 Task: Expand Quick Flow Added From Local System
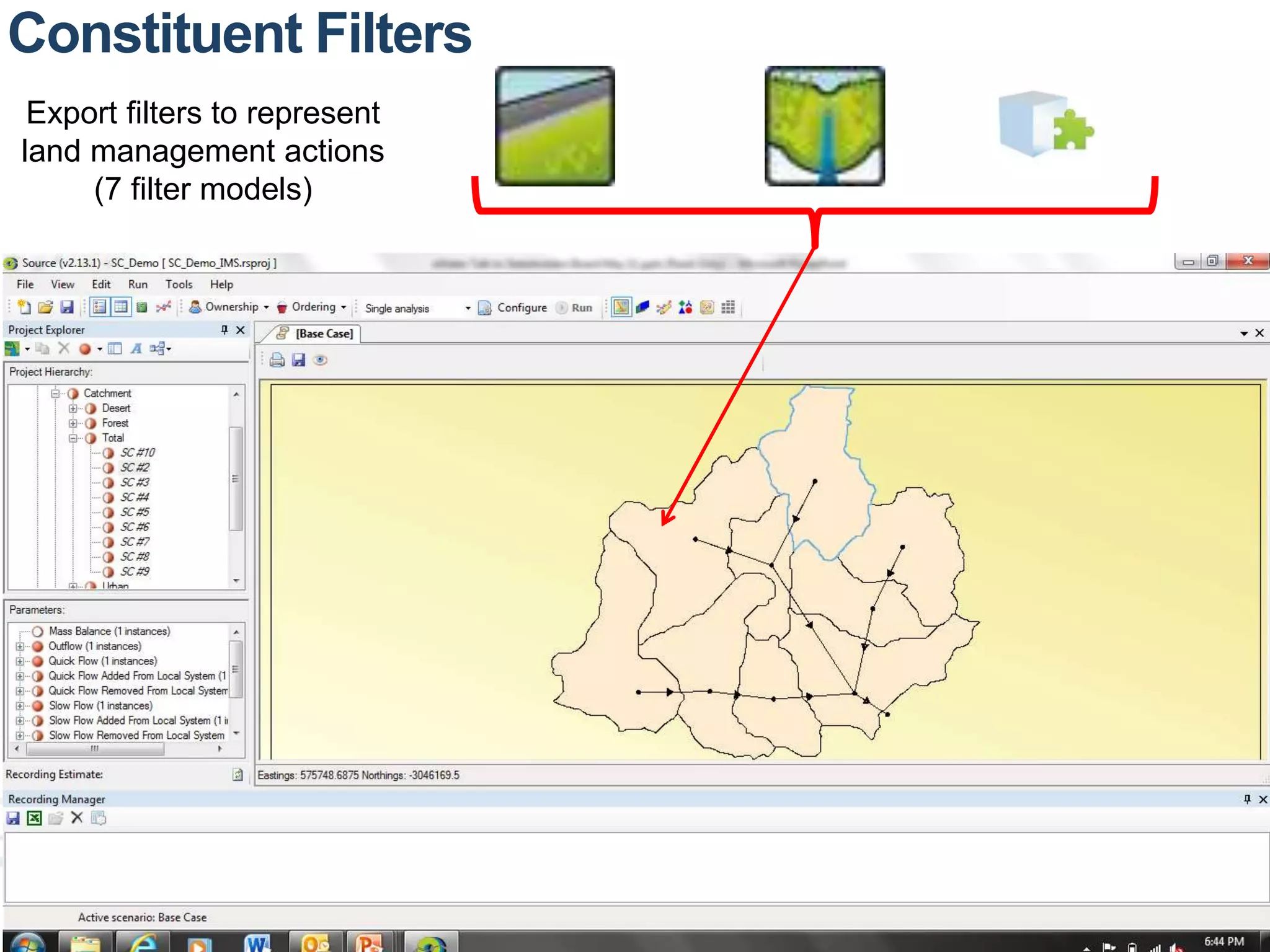coord(20,676)
